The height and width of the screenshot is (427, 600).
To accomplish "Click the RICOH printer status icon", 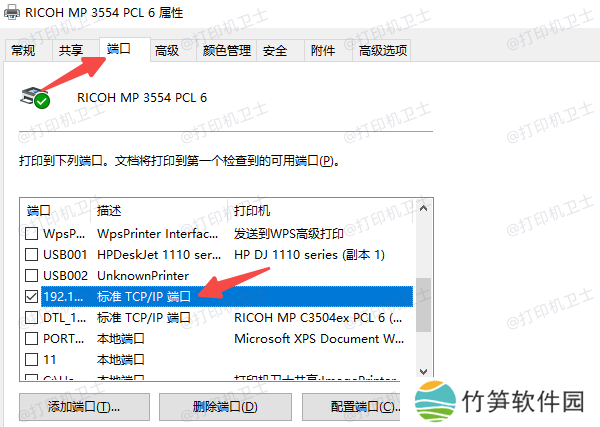I will [35, 98].
